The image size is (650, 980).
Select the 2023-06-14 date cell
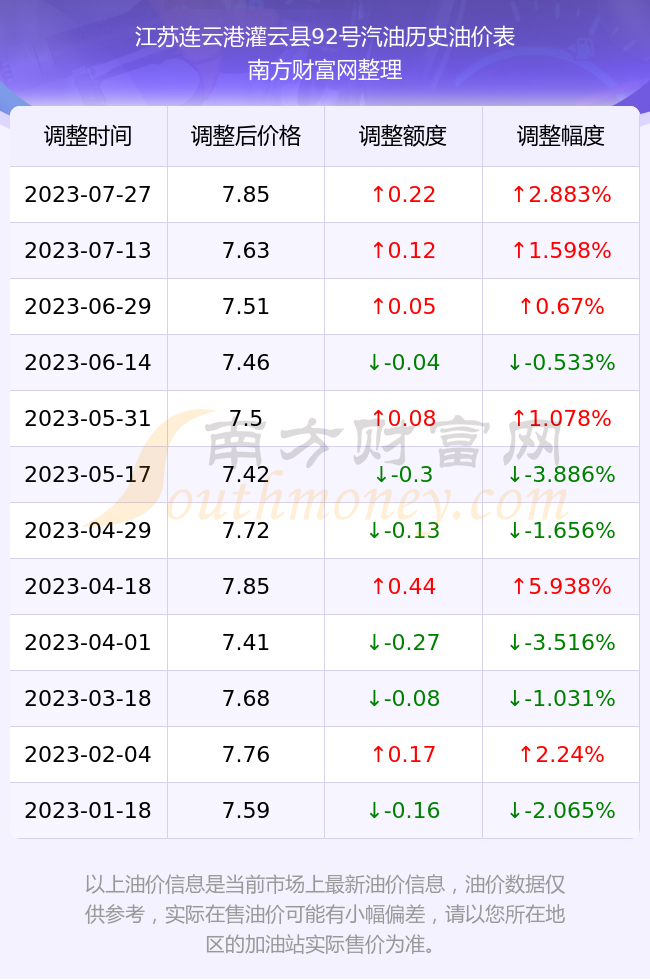click(x=88, y=362)
